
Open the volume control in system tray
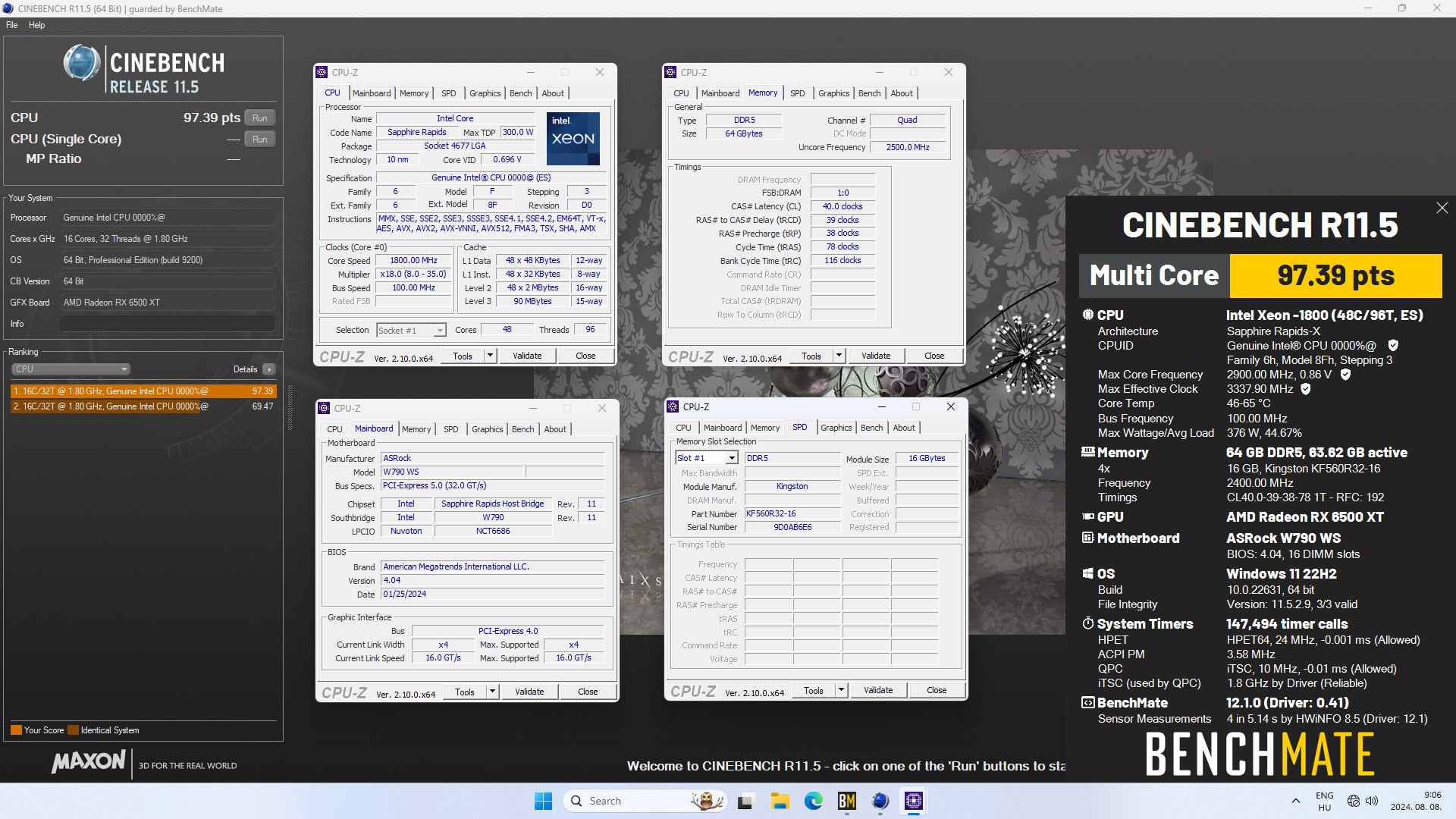tap(1372, 801)
